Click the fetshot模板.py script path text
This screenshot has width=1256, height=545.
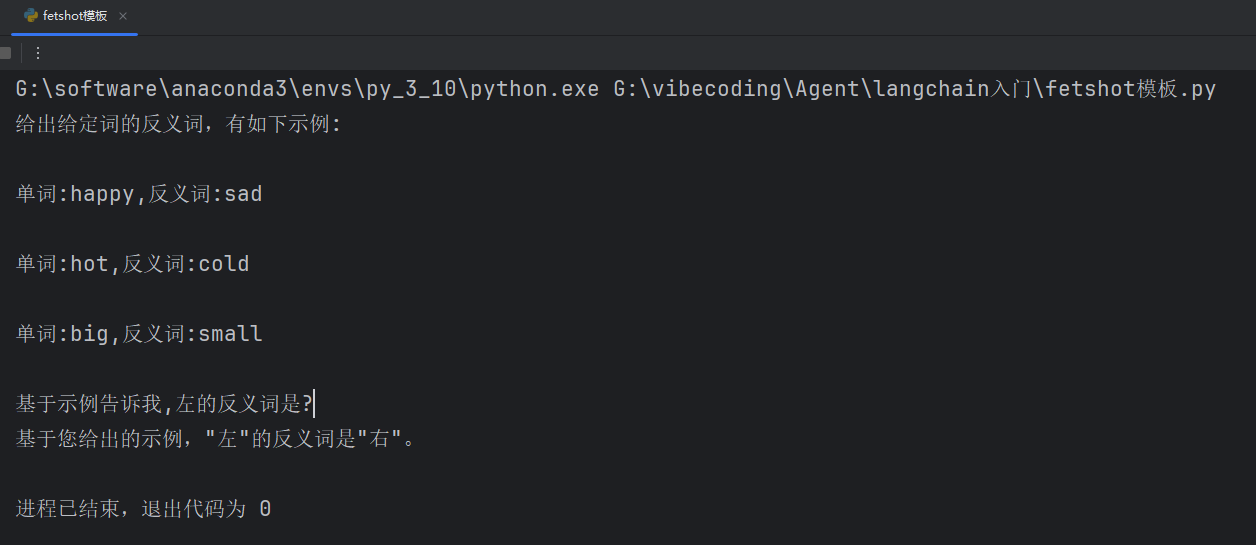(915, 89)
